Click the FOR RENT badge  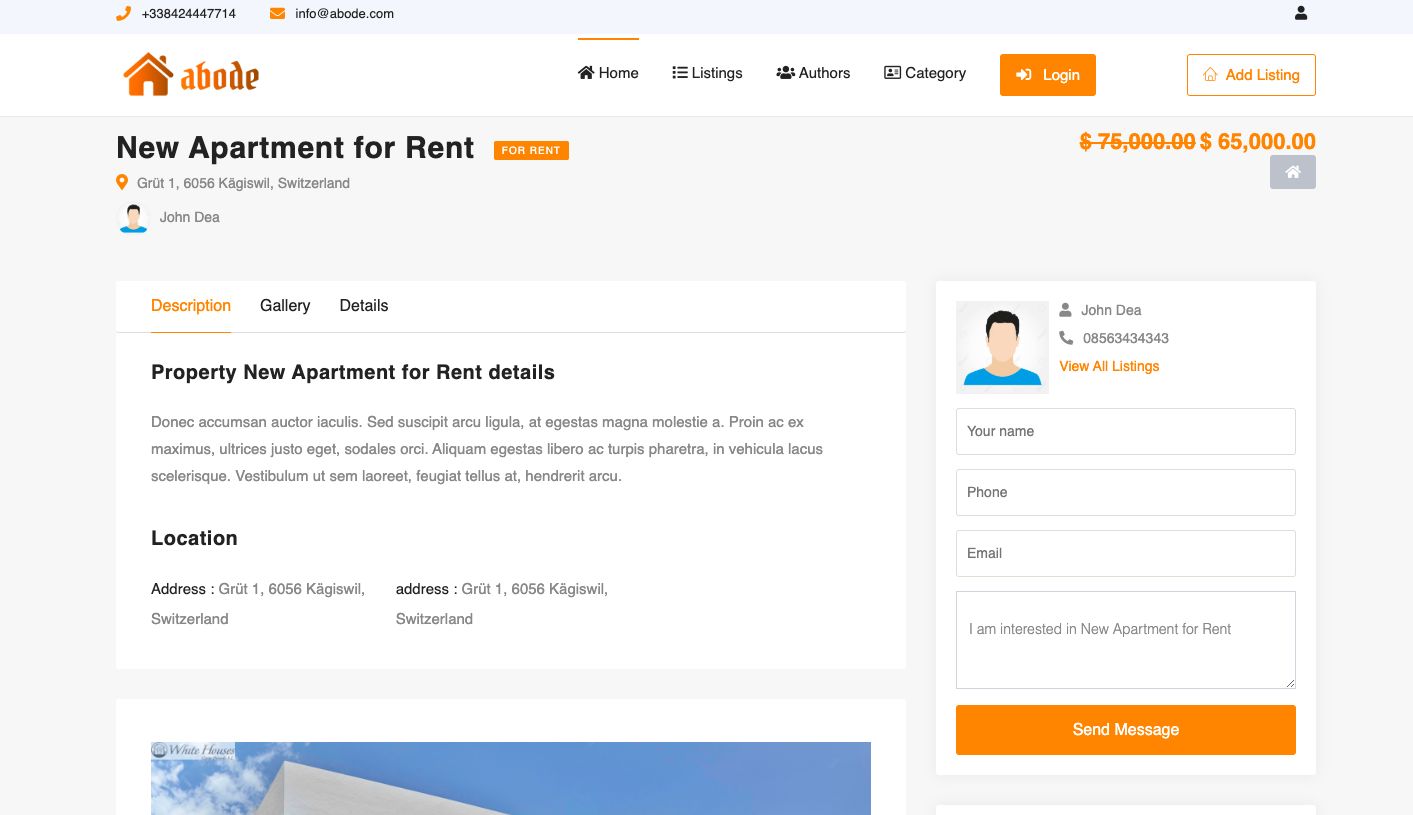click(531, 150)
